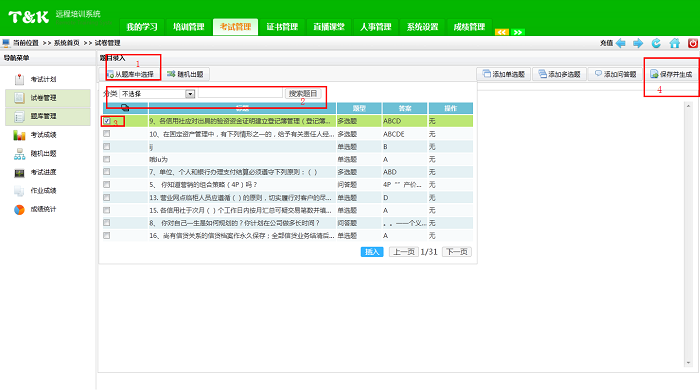
Task: Open the 人事管理 tab
Action: (x=376, y=27)
